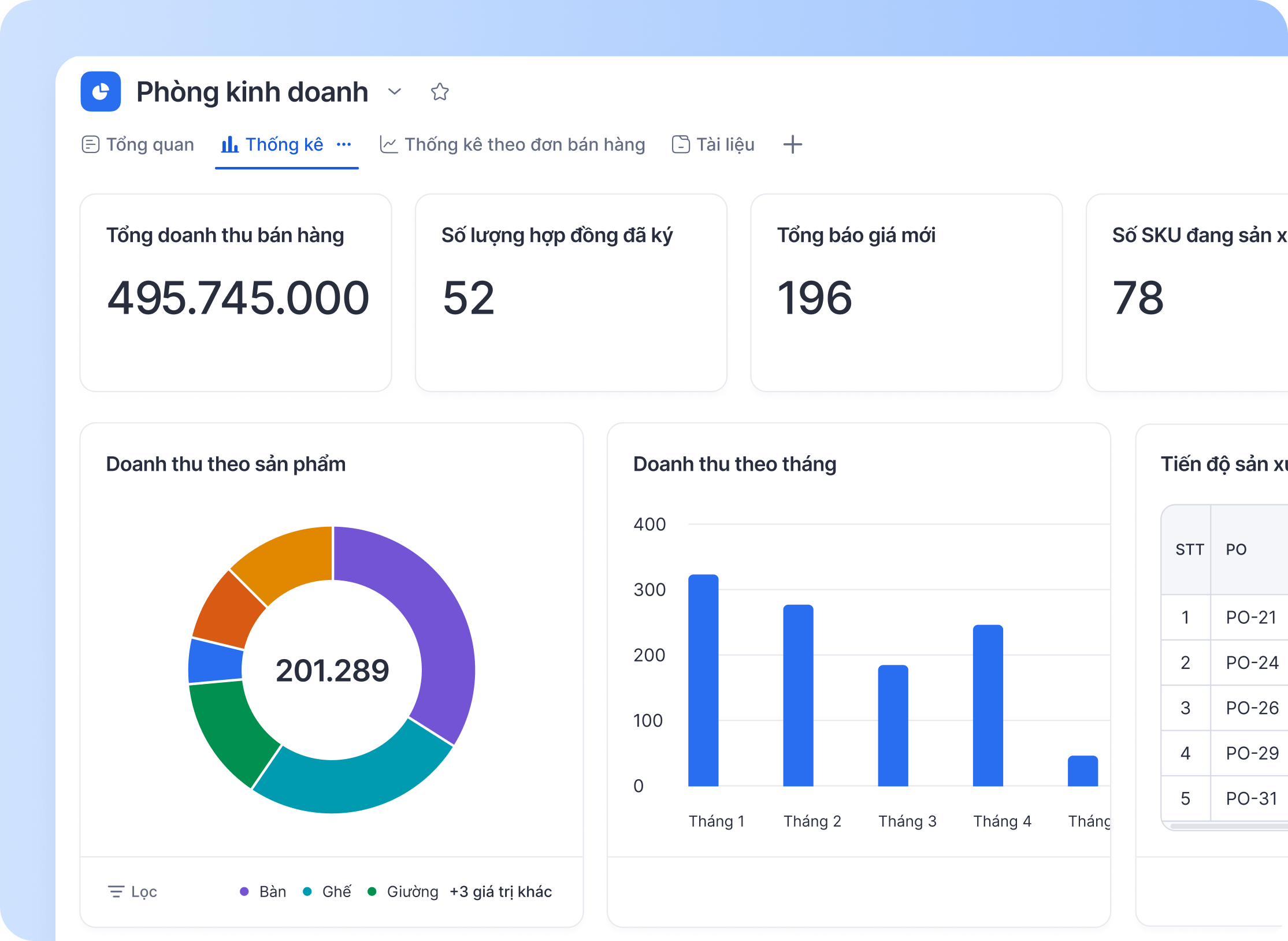
Task: Star the Phòng kinh doanh workspace
Action: 439,91
